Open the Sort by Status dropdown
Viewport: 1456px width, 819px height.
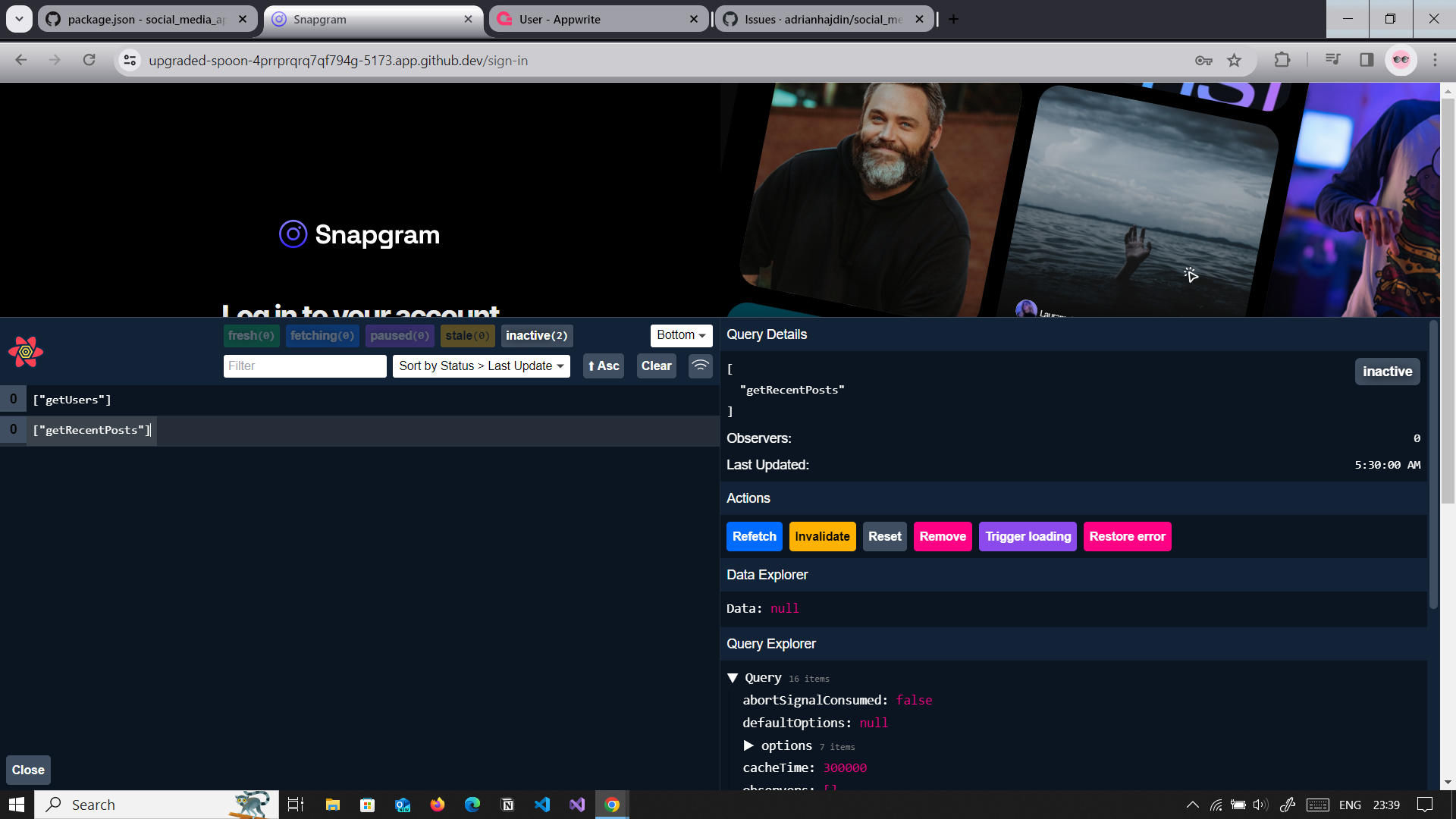(481, 366)
